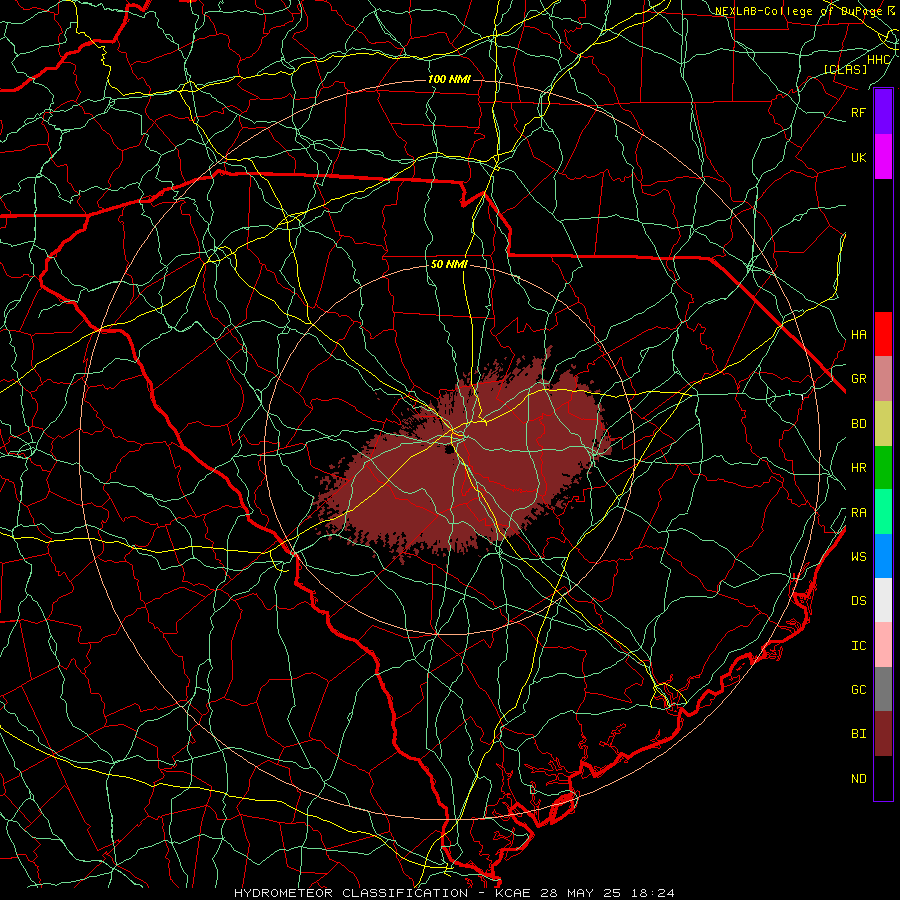Viewport: 900px width, 900px height.
Task: Click the RA light green legend swatch
Action: click(883, 512)
